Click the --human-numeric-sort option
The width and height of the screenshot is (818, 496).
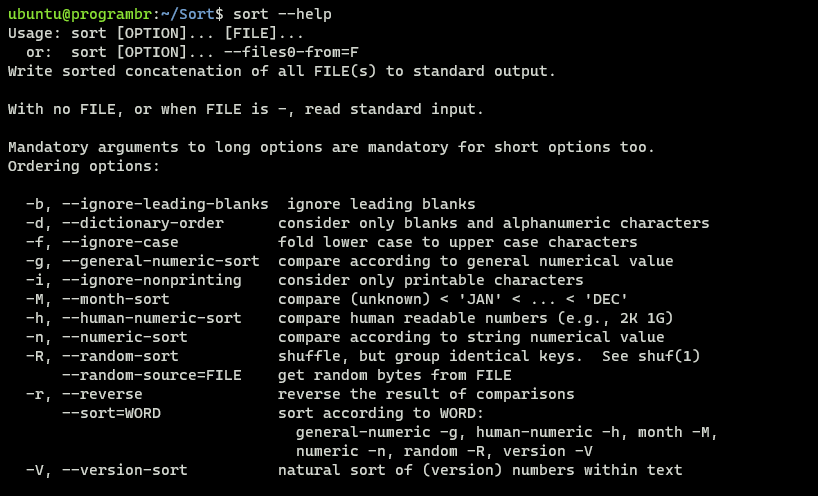(152, 318)
